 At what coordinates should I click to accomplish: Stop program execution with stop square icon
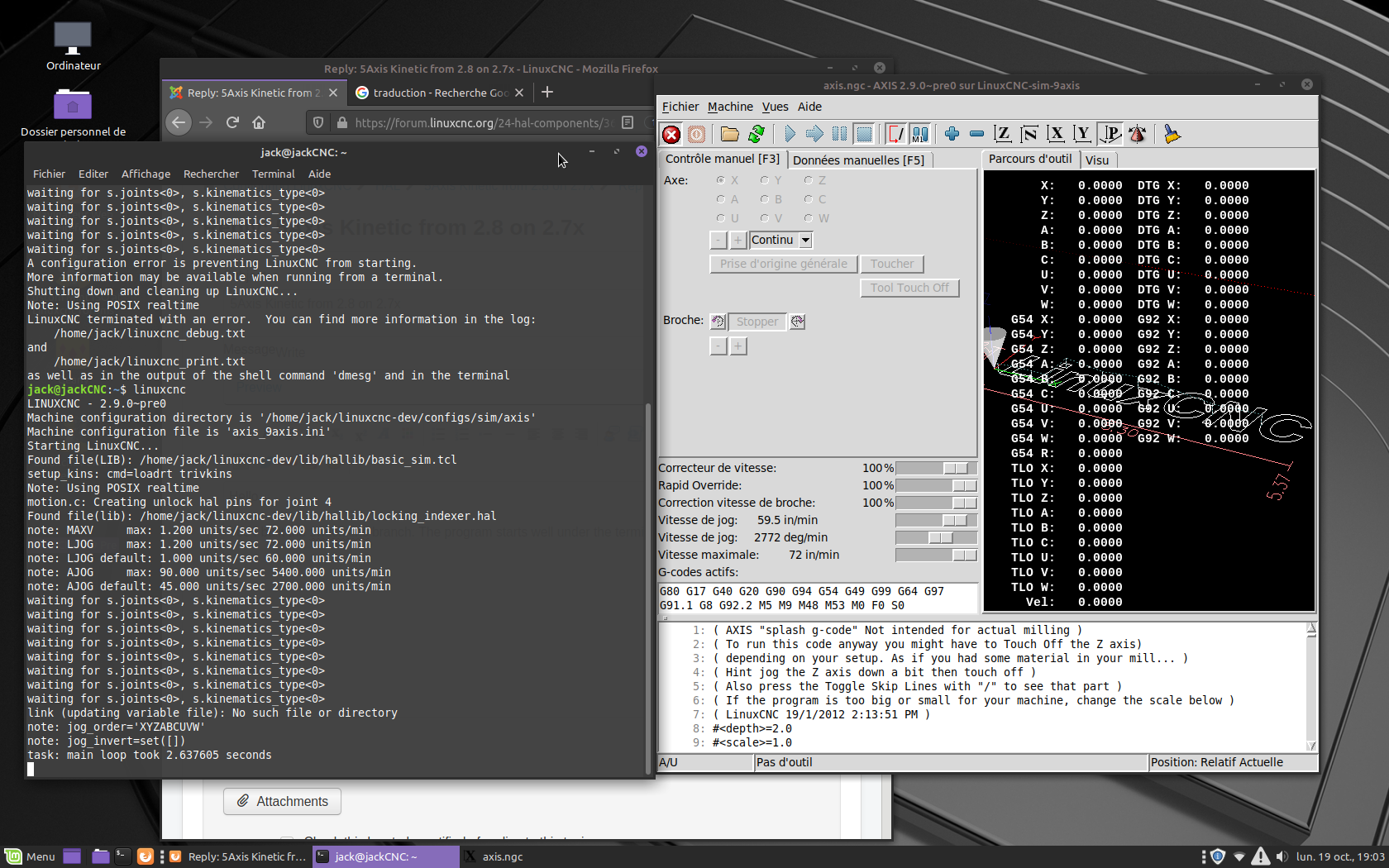click(864, 134)
